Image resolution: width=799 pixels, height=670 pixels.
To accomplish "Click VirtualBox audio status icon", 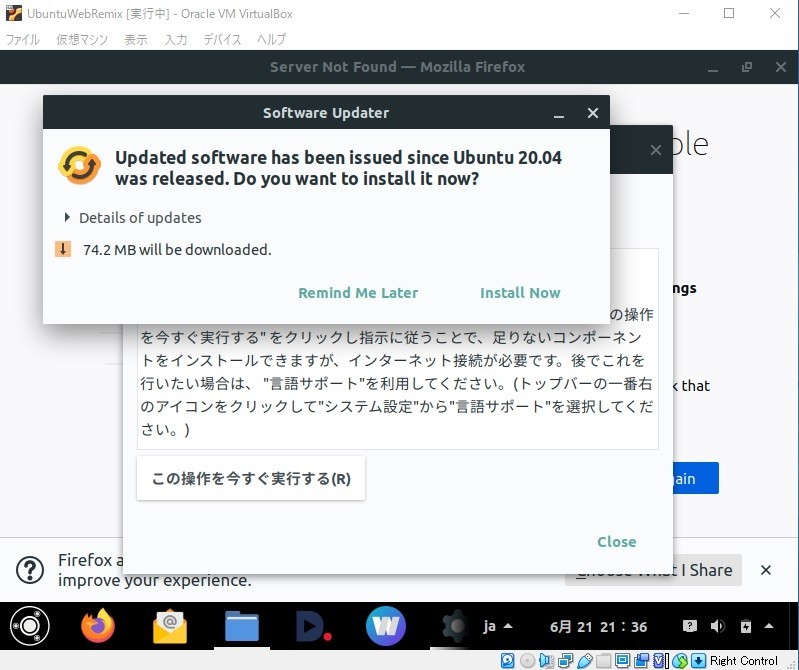I will (546, 661).
